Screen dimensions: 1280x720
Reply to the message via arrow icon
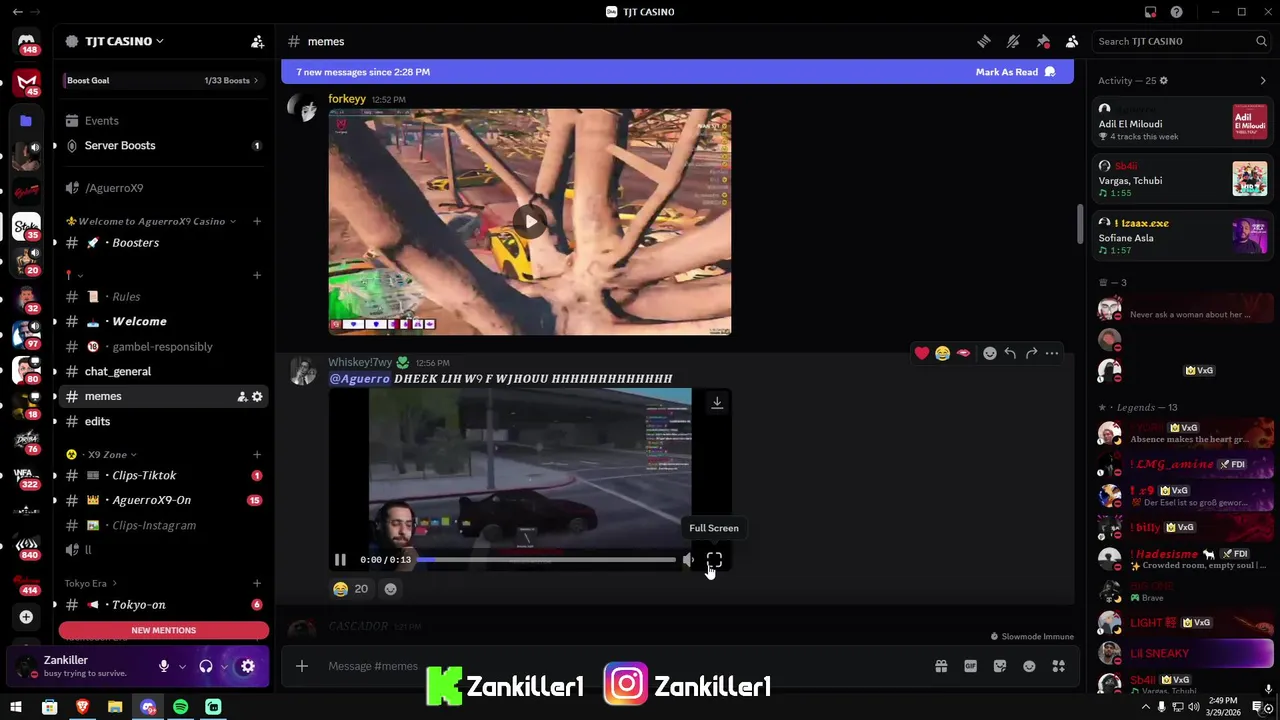(1010, 353)
